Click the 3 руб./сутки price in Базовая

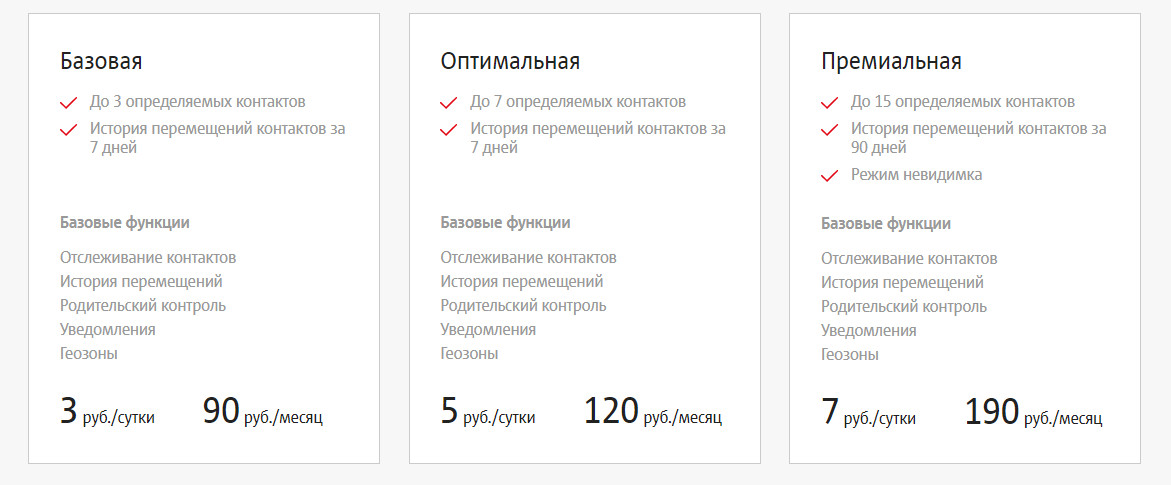coord(108,412)
